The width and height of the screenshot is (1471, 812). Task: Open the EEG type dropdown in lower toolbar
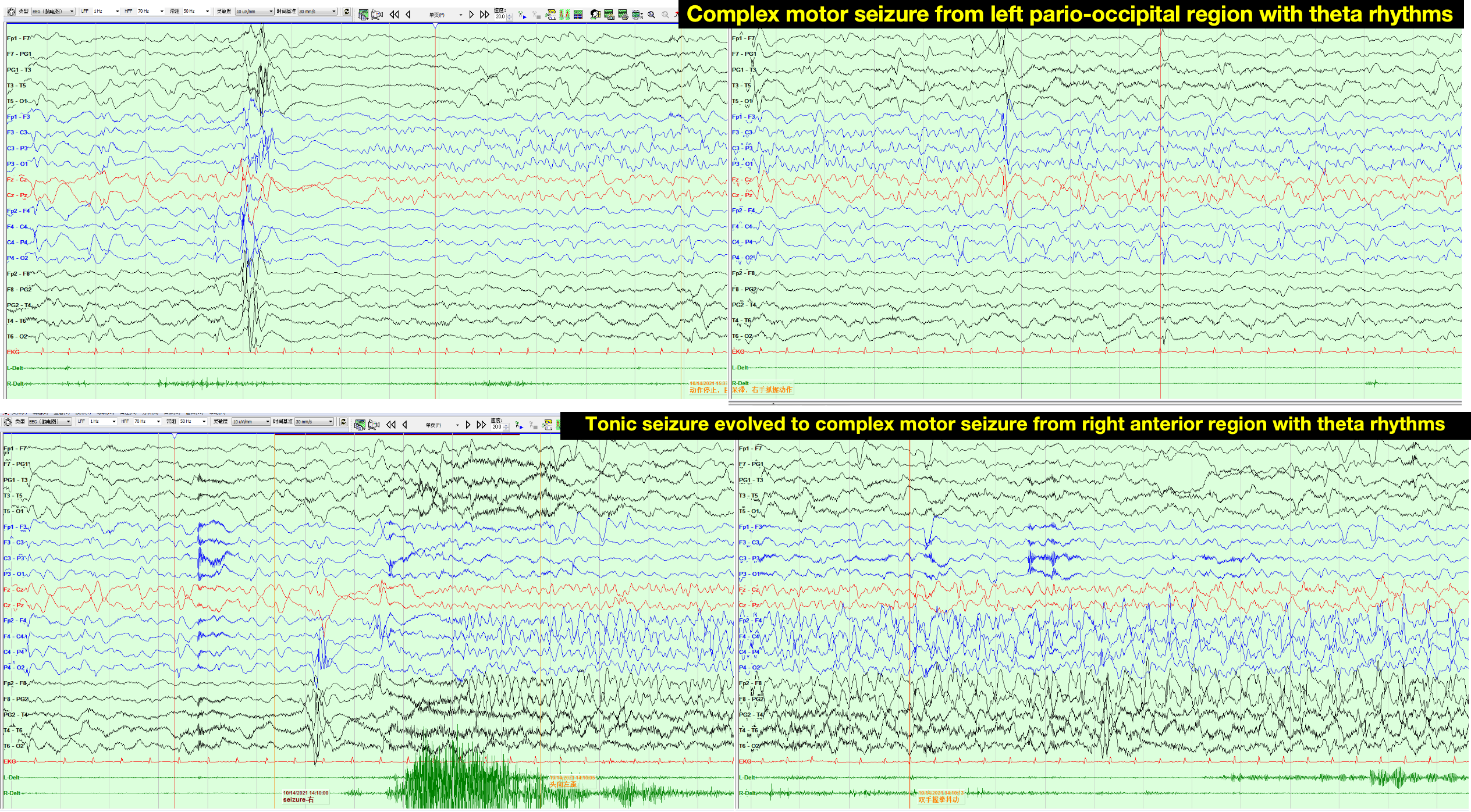(69, 422)
